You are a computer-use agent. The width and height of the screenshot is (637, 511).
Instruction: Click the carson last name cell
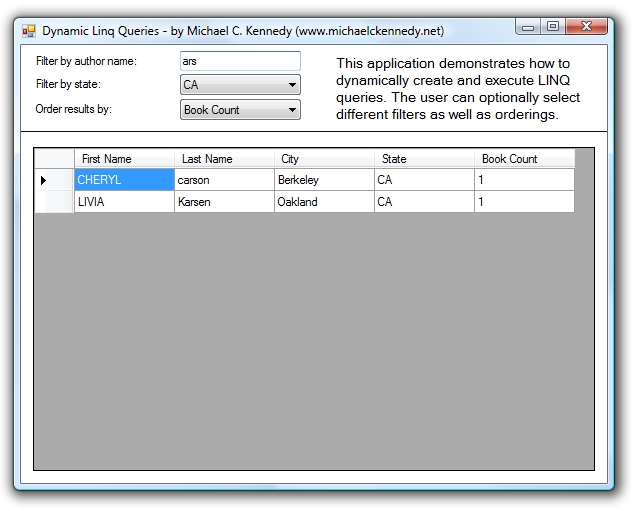tap(224, 180)
